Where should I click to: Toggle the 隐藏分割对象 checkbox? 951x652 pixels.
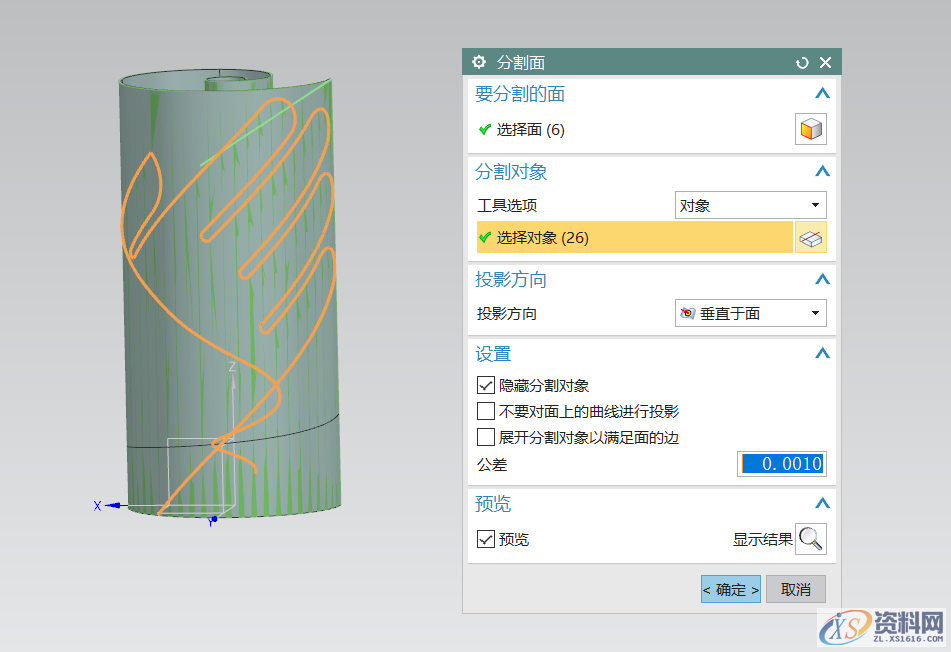pyautogui.click(x=486, y=385)
